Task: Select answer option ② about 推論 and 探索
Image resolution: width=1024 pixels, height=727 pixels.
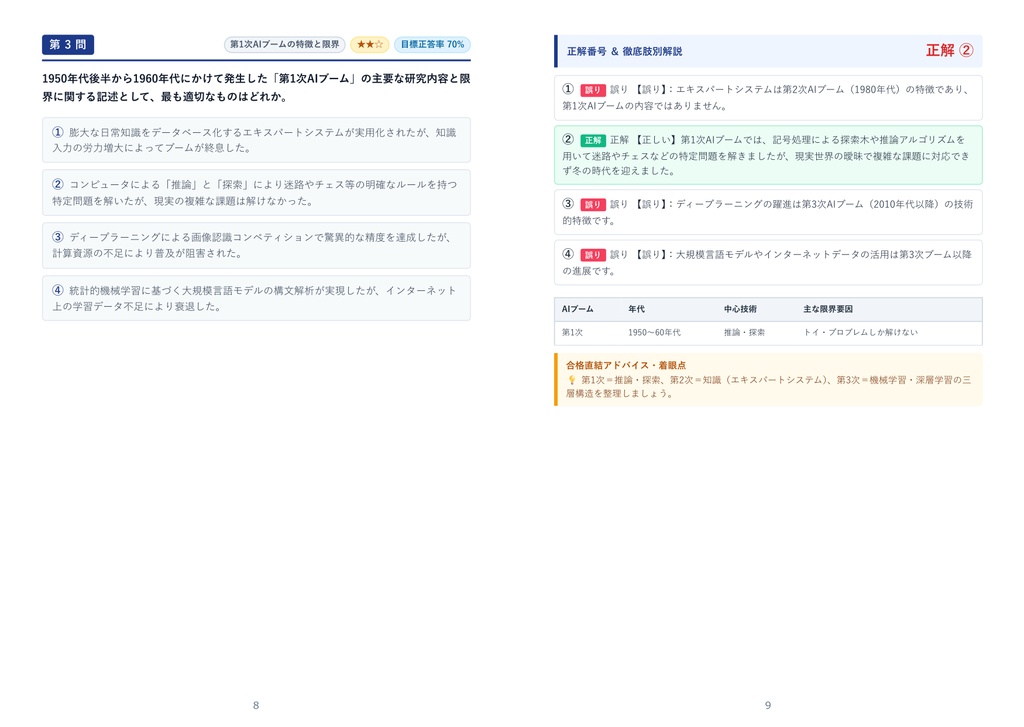Action: point(256,193)
